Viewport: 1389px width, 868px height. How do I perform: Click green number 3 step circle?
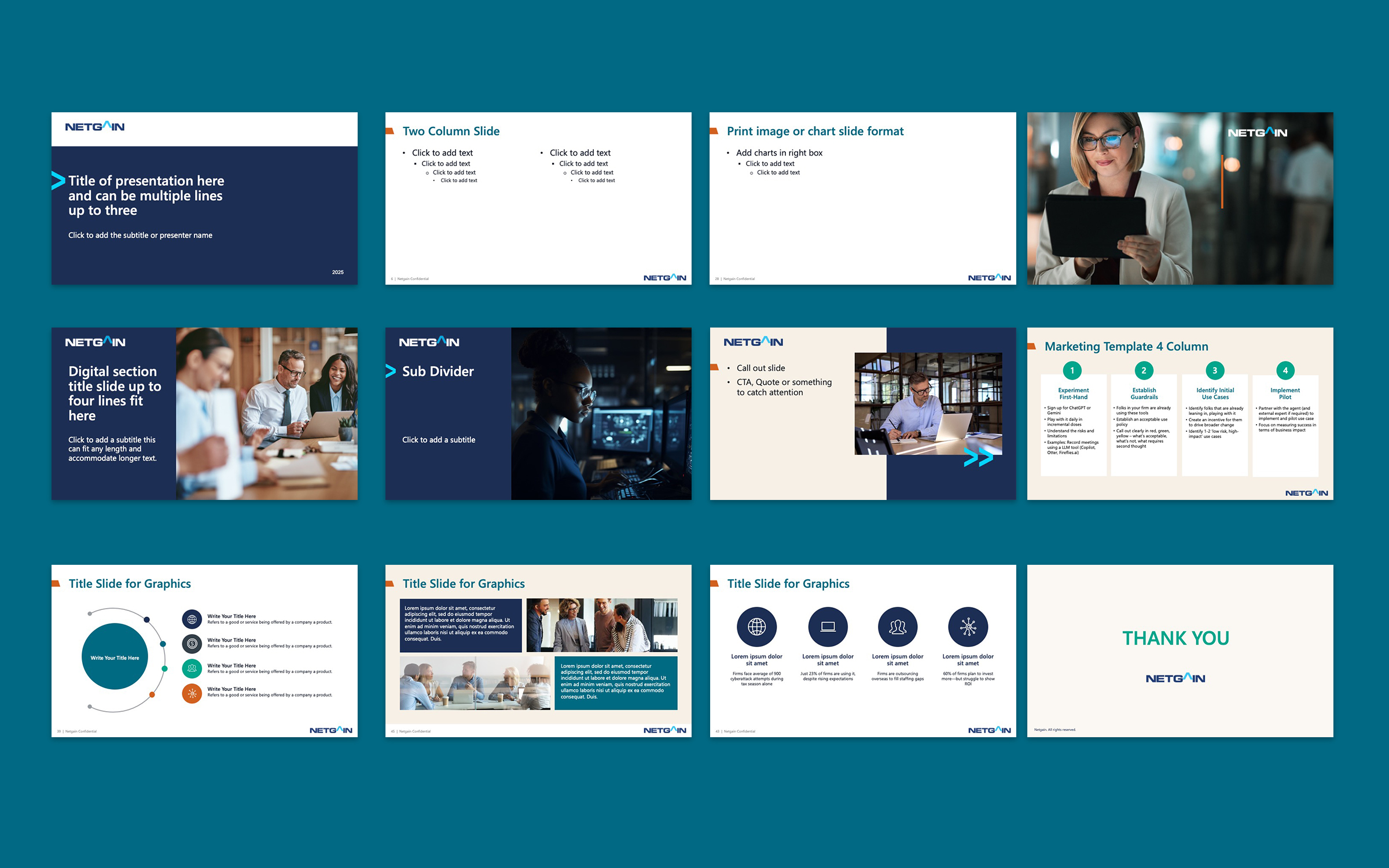(1215, 370)
